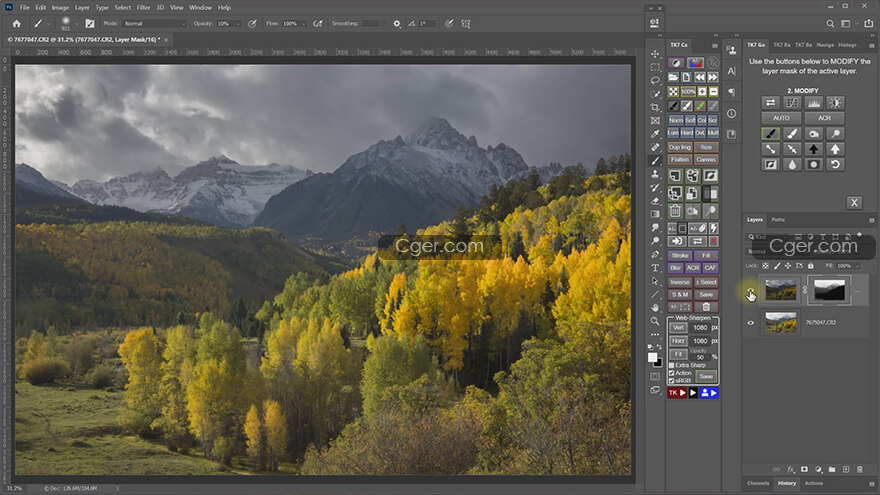Screen dimensions: 880x495
Task: Open the Layers panel menu
Action: [872, 220]
